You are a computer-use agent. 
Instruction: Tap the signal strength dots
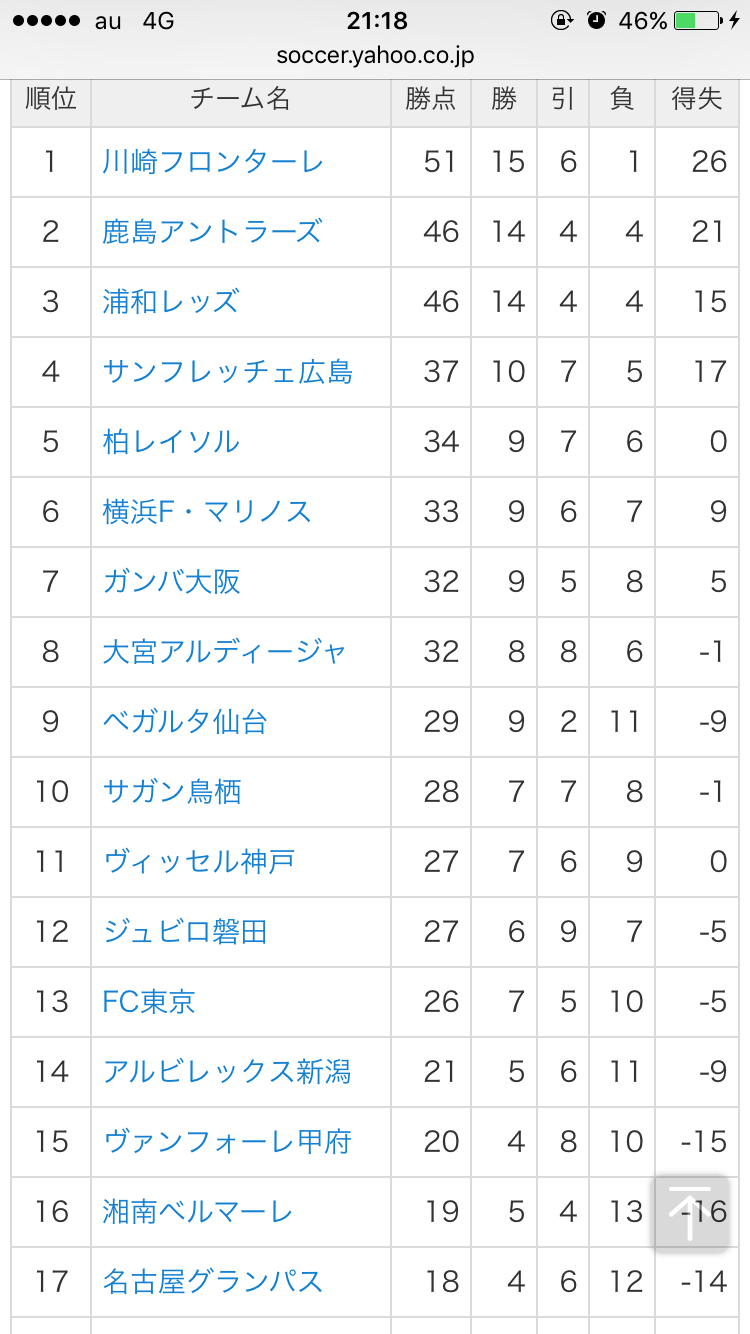click(44, 21)
